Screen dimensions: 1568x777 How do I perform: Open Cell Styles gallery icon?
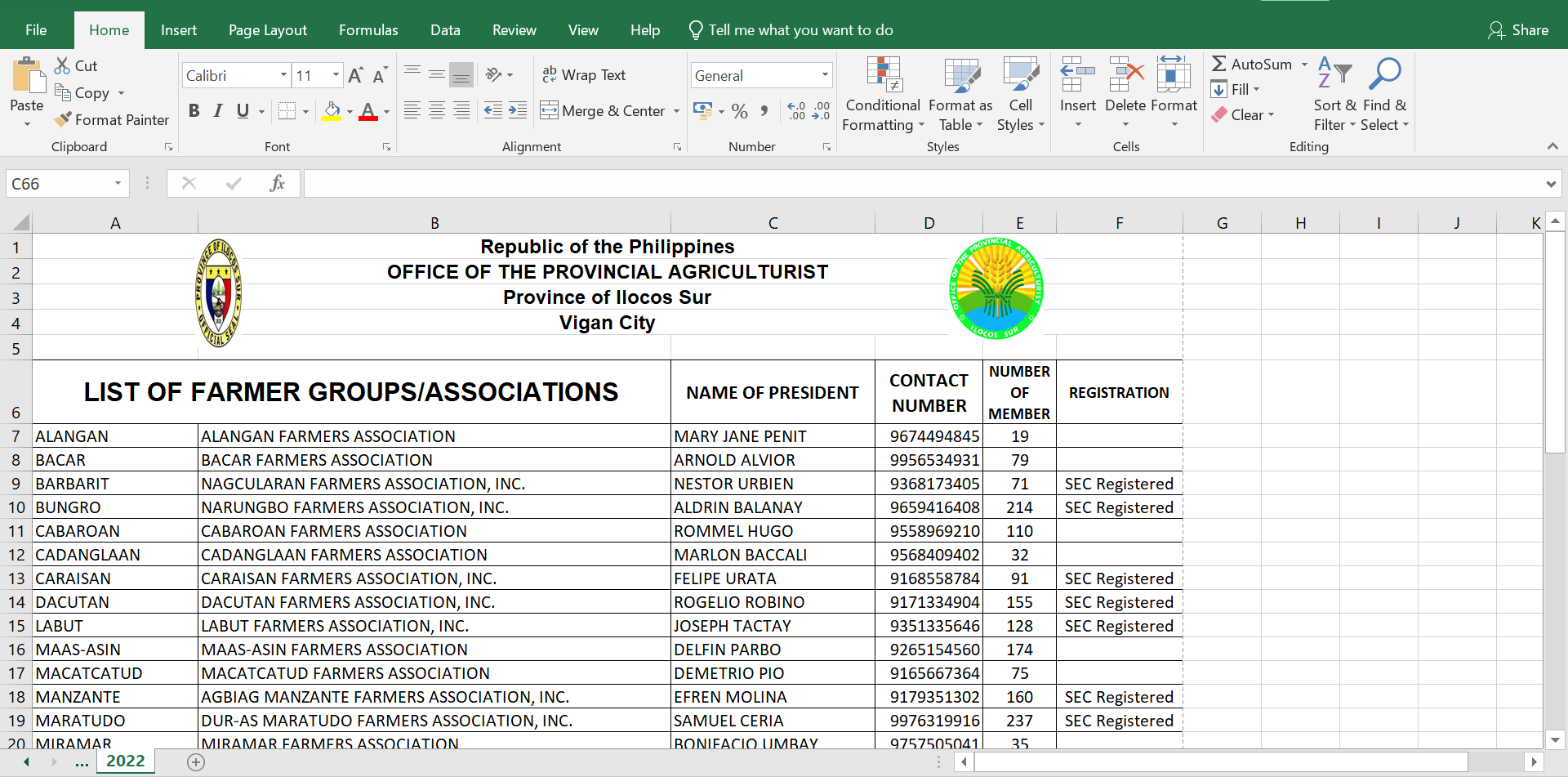pos(1021,75)
